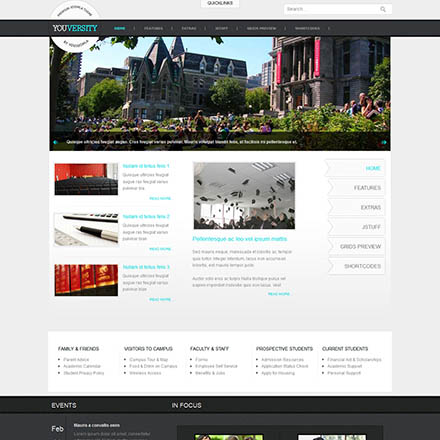Open the graduation caps photo
The image size is (440, 440).
tap(244, 196)
